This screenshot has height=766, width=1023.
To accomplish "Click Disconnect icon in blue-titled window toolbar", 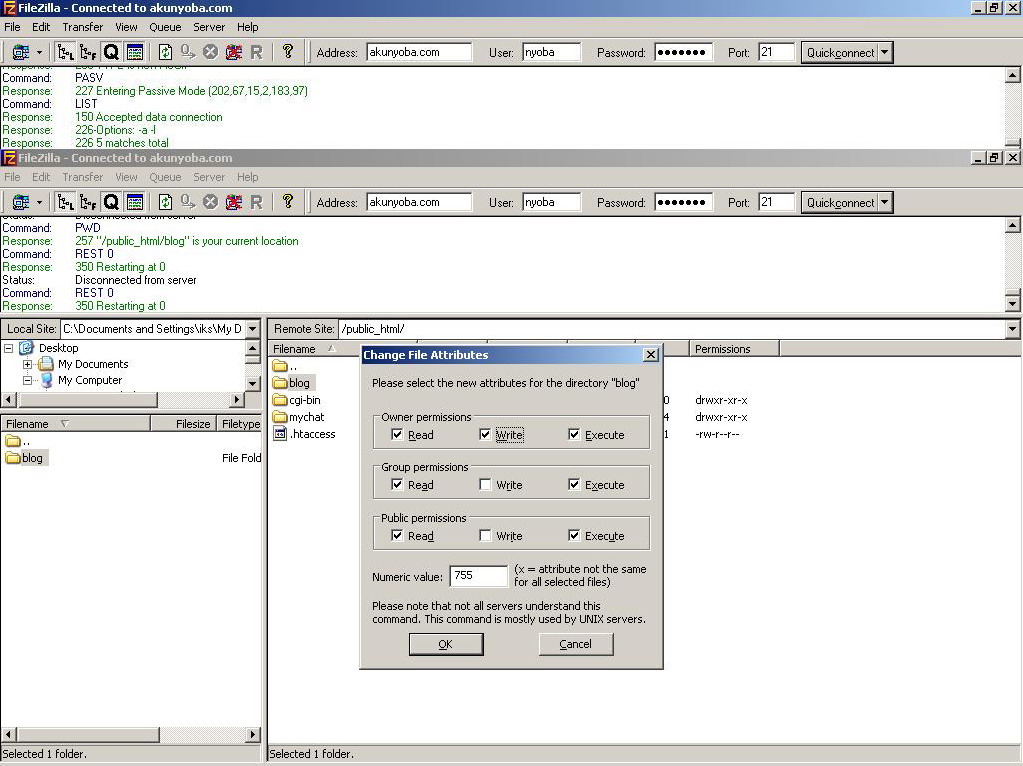I will pos(234,52).
